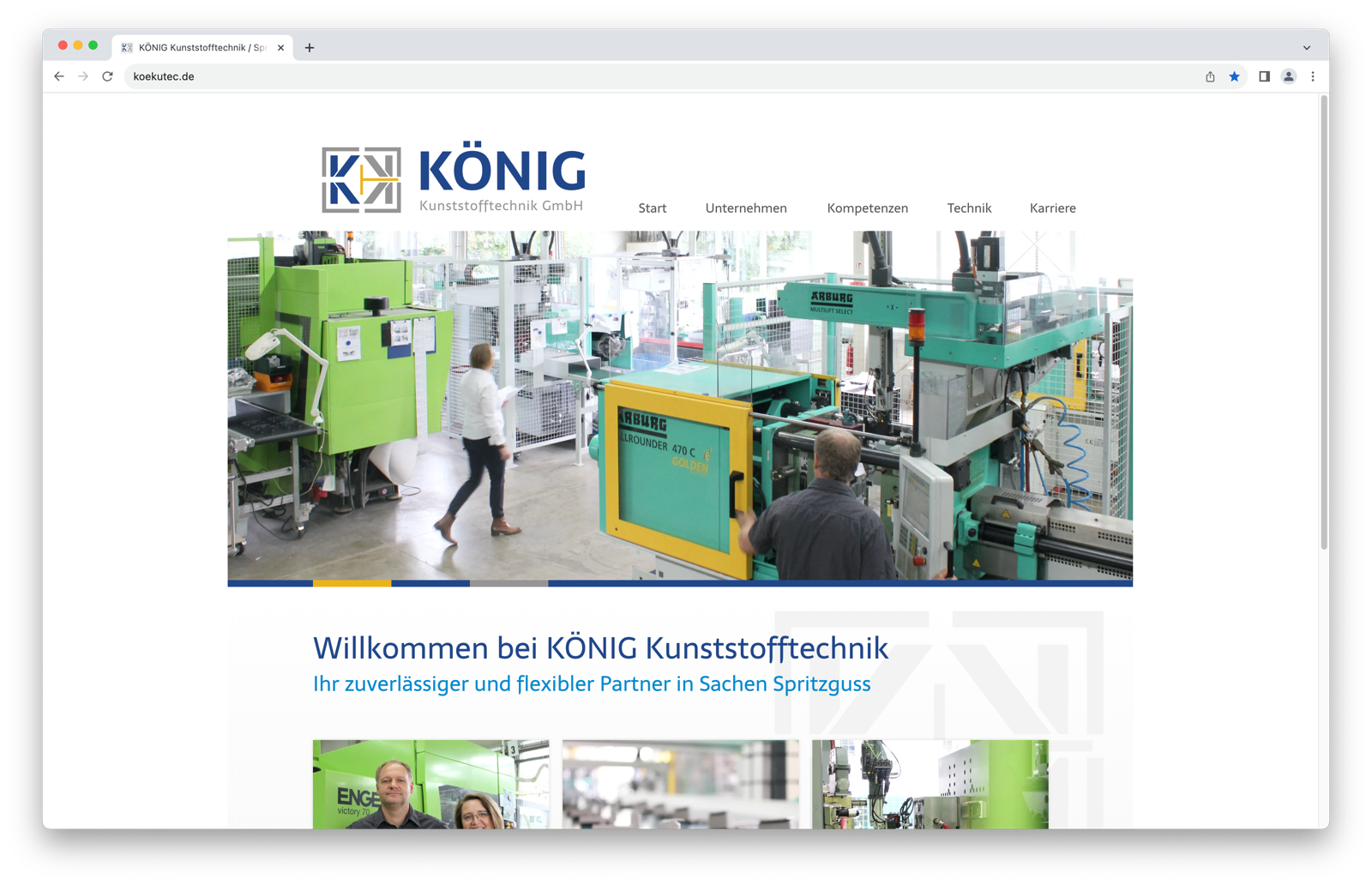Viewport: 1372px width, 885px height.
Task: Select the yellow slideshow indicator segment
Action: click(x=351, y=582)
